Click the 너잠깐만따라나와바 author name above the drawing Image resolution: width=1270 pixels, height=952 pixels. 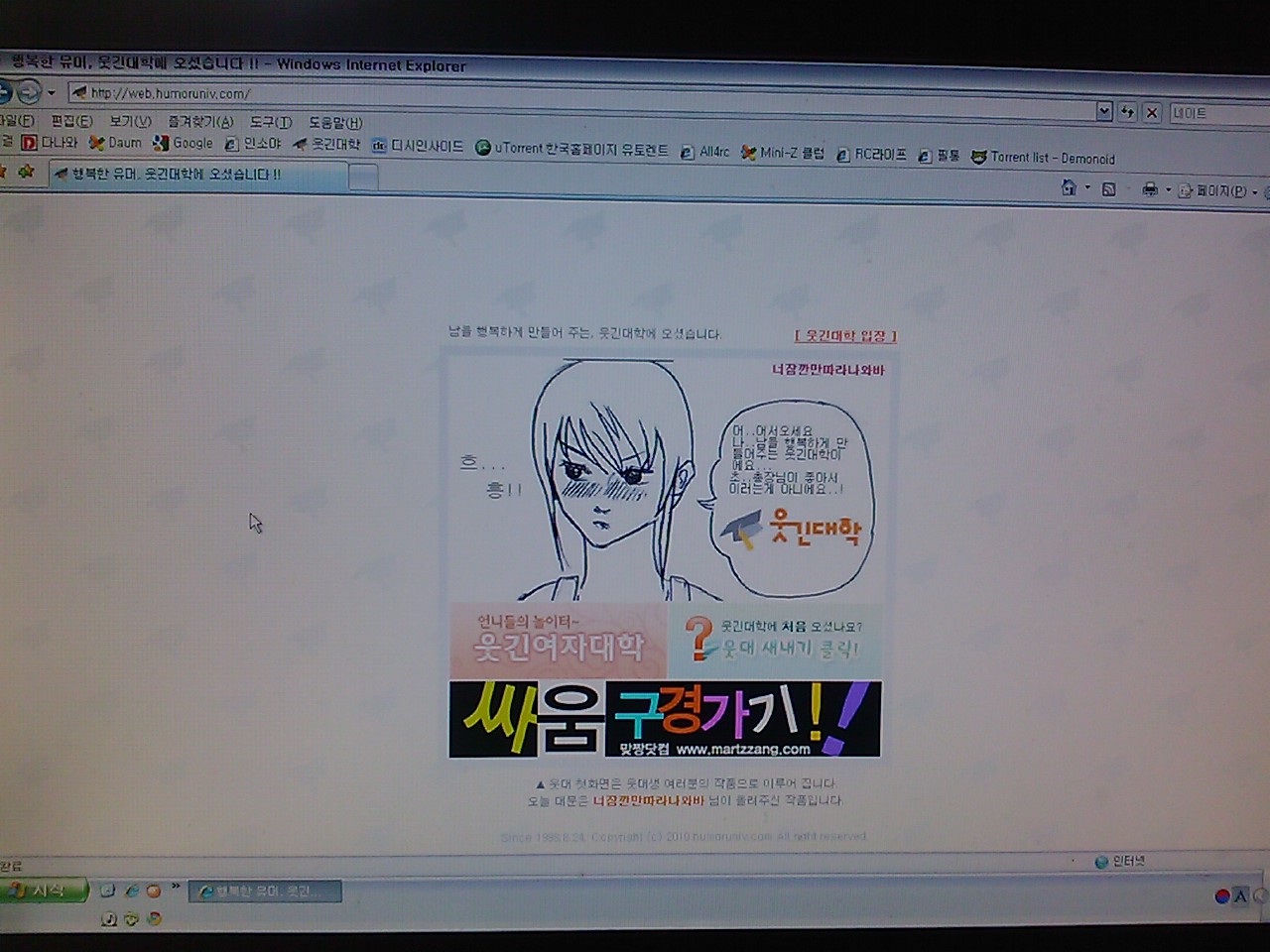(828, 370)
